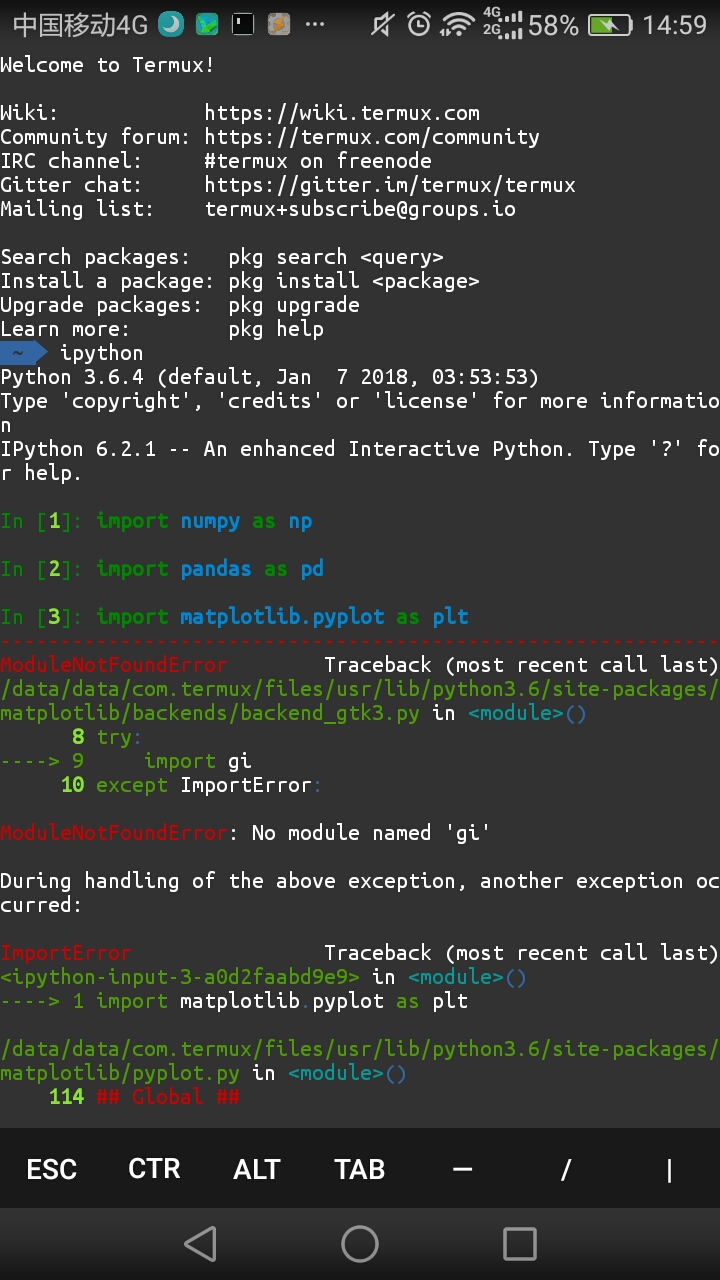Tap the moon notification icon
The height and width of the screenshot is (1280, 720).
click(171, 25)
